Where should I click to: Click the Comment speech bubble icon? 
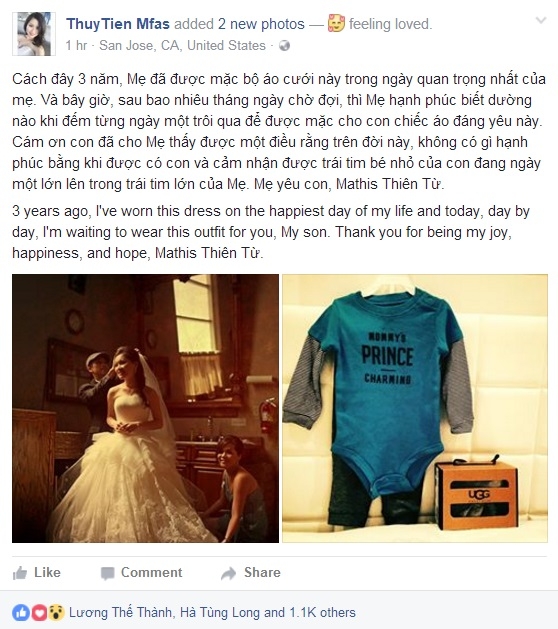tap(108, 573)
